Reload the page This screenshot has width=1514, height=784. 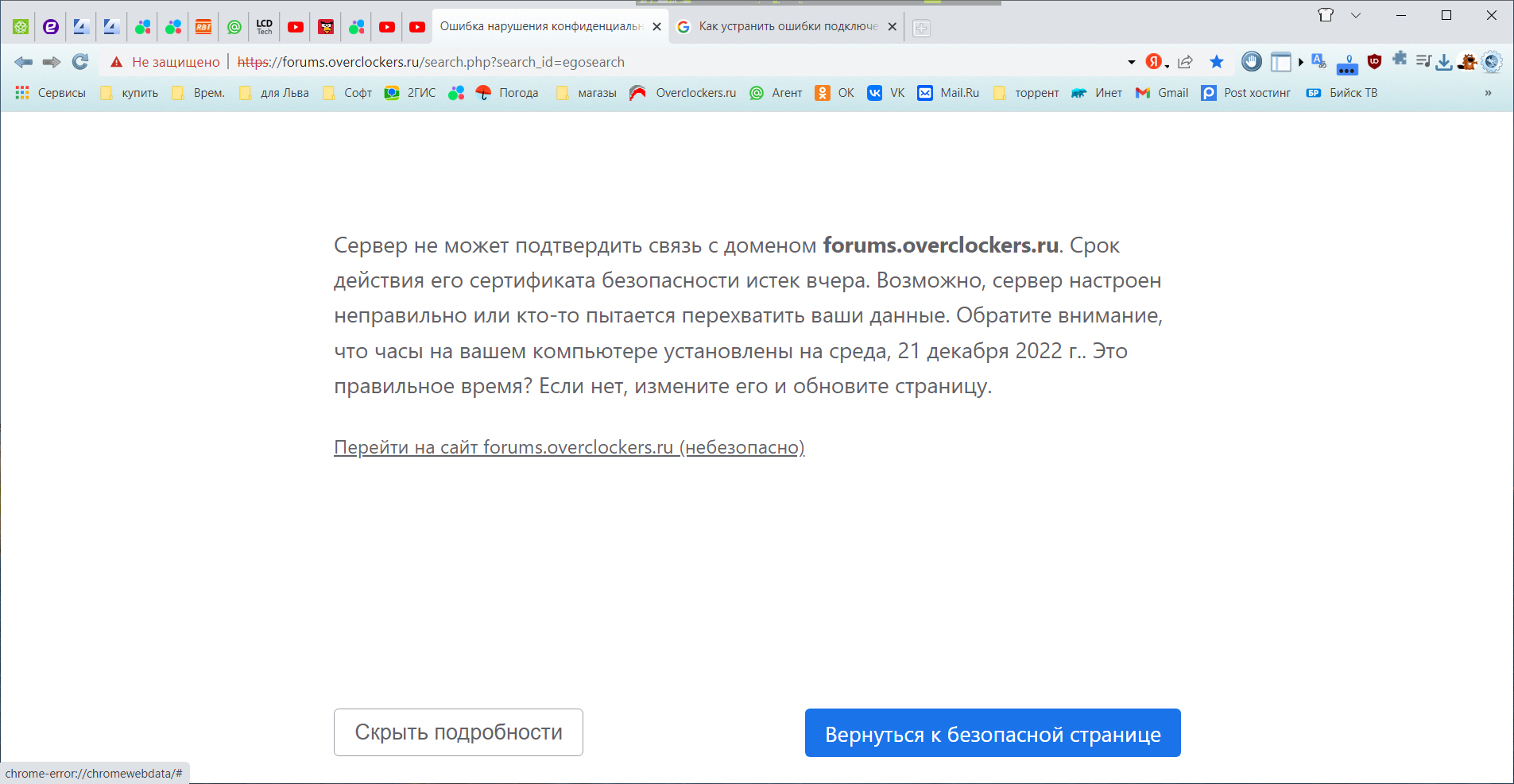coord(80,62)
